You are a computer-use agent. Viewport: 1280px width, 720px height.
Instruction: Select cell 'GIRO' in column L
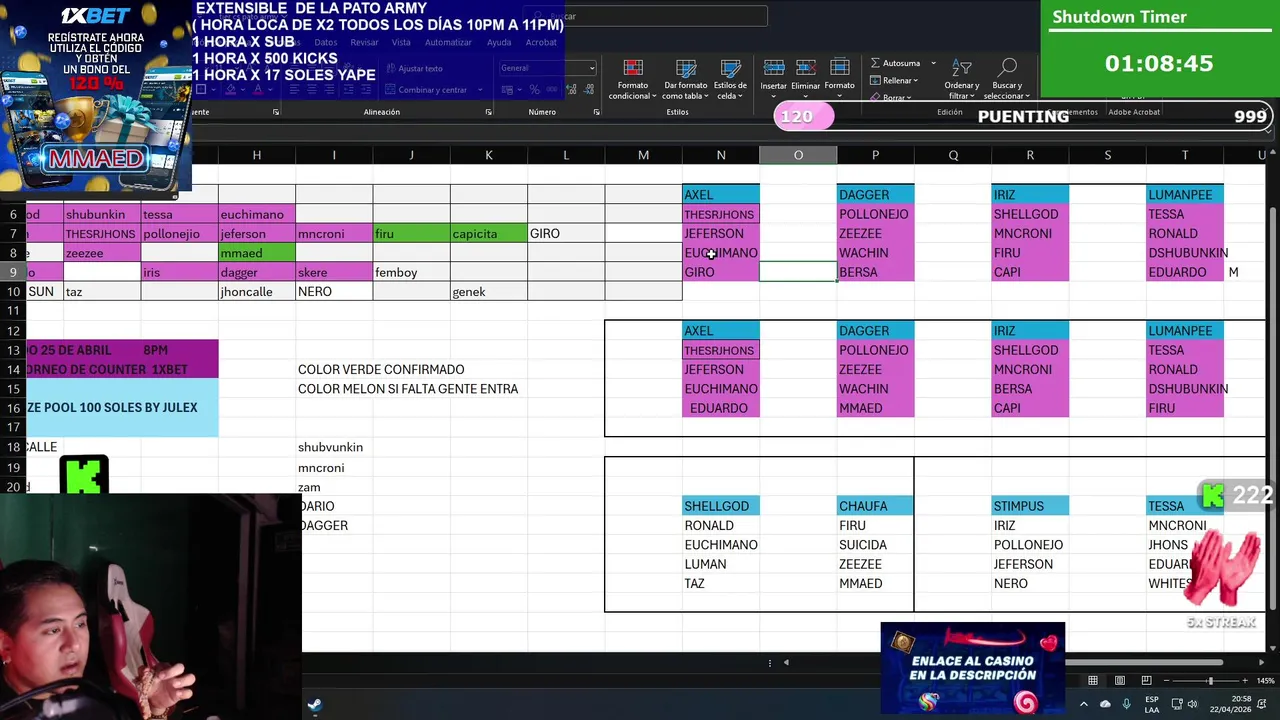click(566, 234)
